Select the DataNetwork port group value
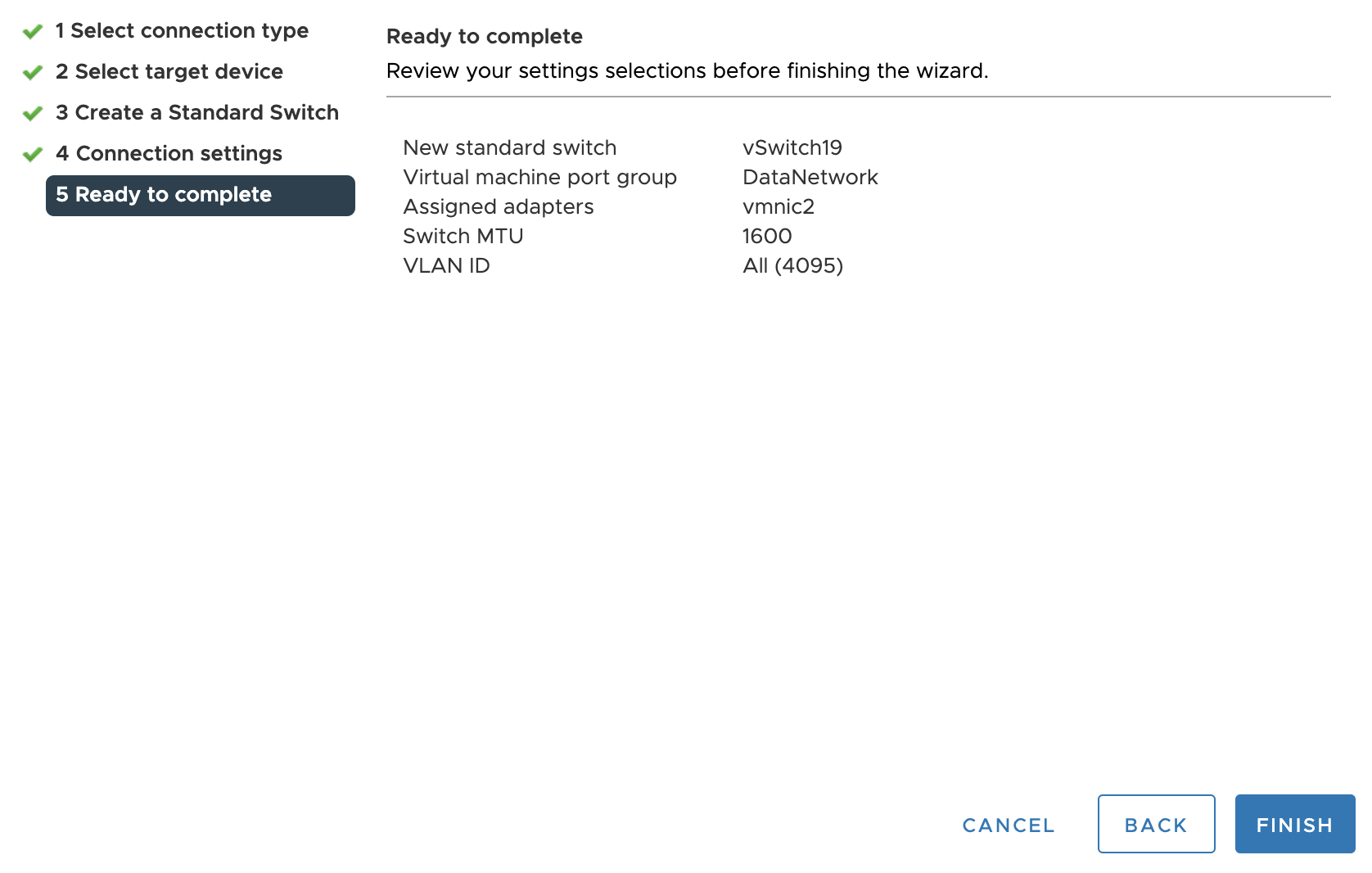This screenshot has width=1372, height=873. coord(810,177)
